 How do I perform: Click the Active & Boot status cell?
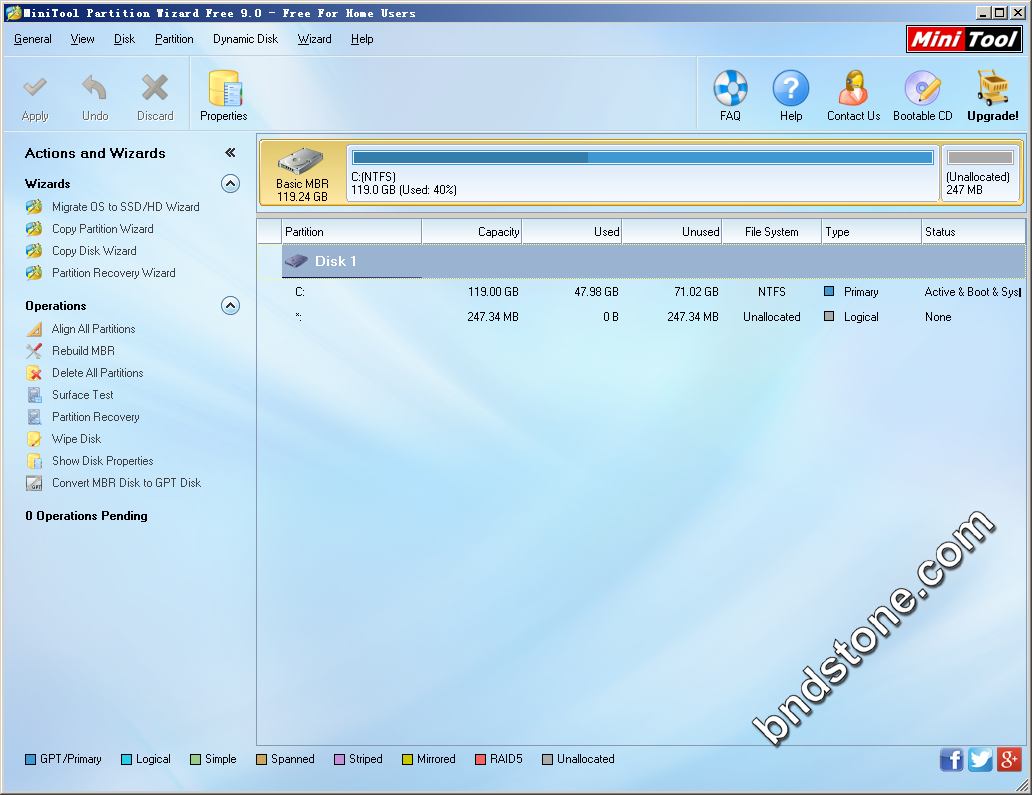click(x=973, y=292)
